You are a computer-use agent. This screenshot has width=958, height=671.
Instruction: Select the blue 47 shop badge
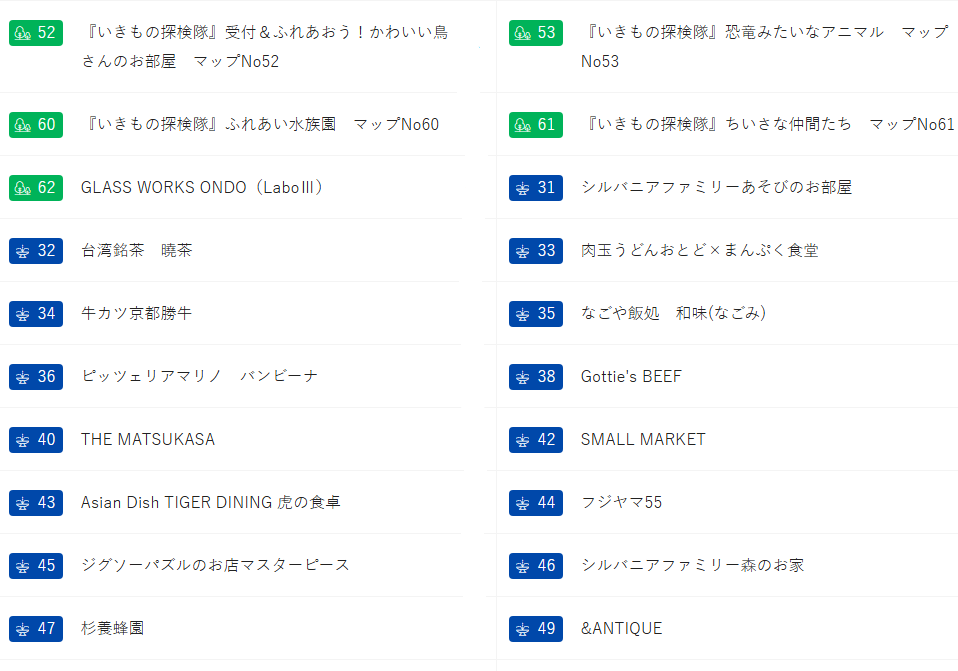[36, 629]
